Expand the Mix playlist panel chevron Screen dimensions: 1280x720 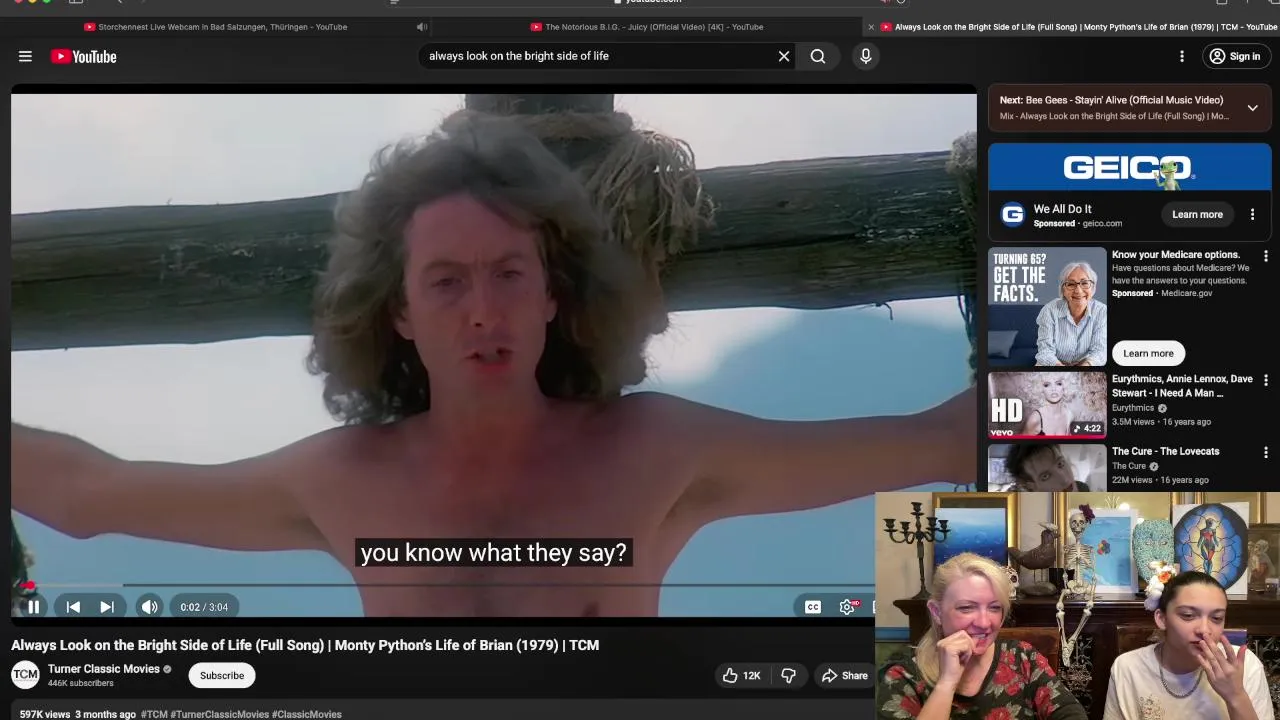click(1252, 108)
